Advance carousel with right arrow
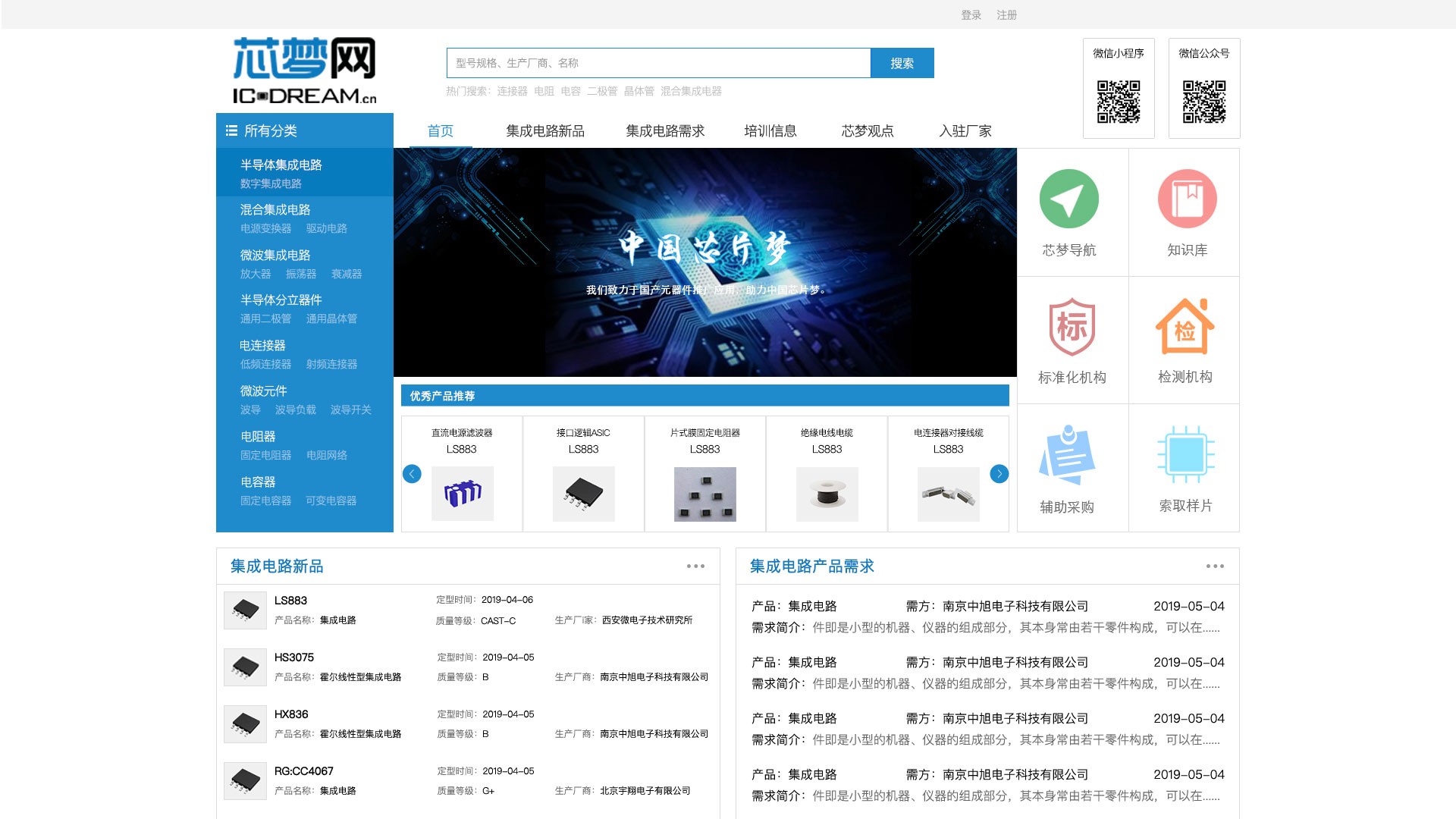 (999, 473)
